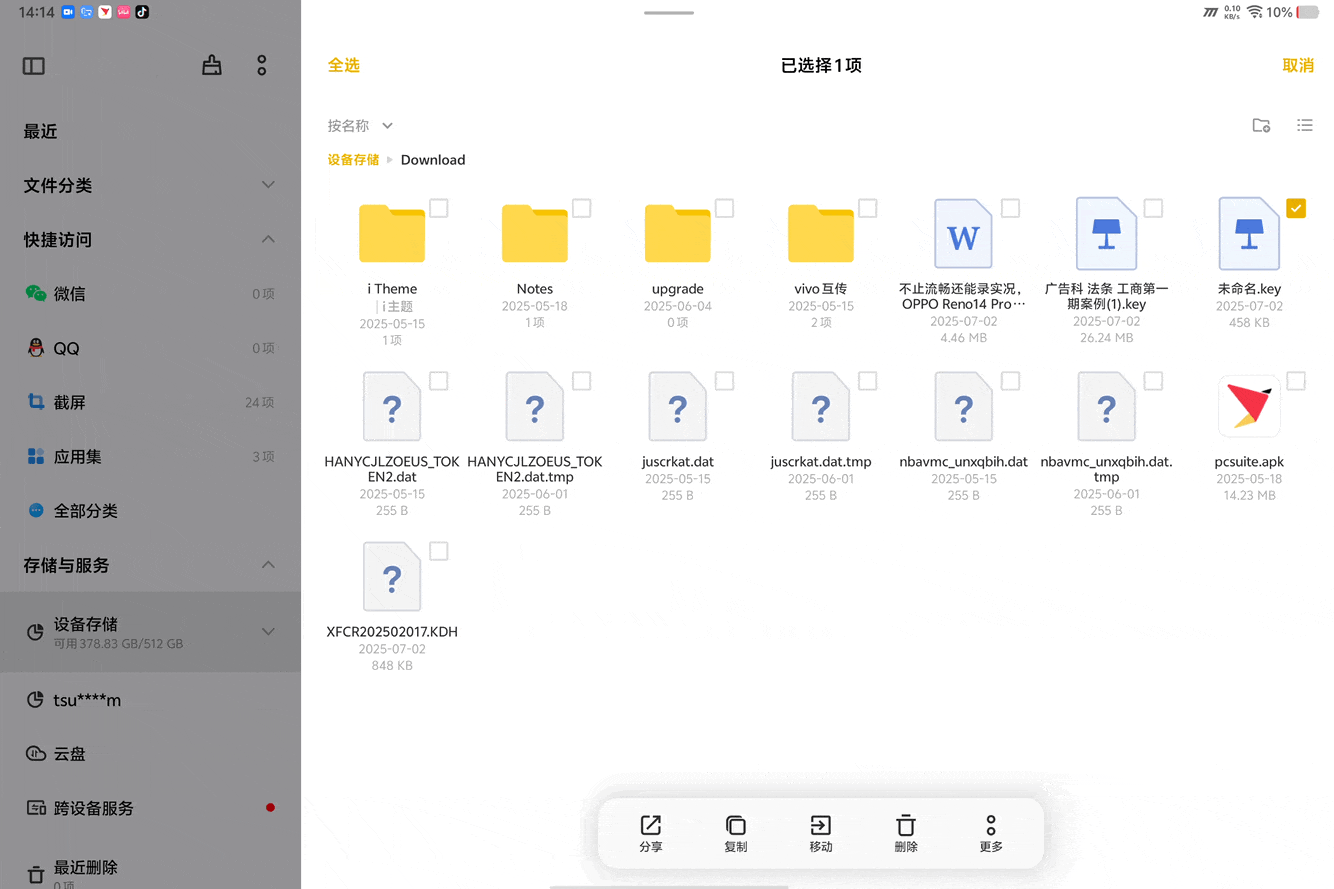
Task: Tap 全选 to select all files
Action: coord(344,64)
